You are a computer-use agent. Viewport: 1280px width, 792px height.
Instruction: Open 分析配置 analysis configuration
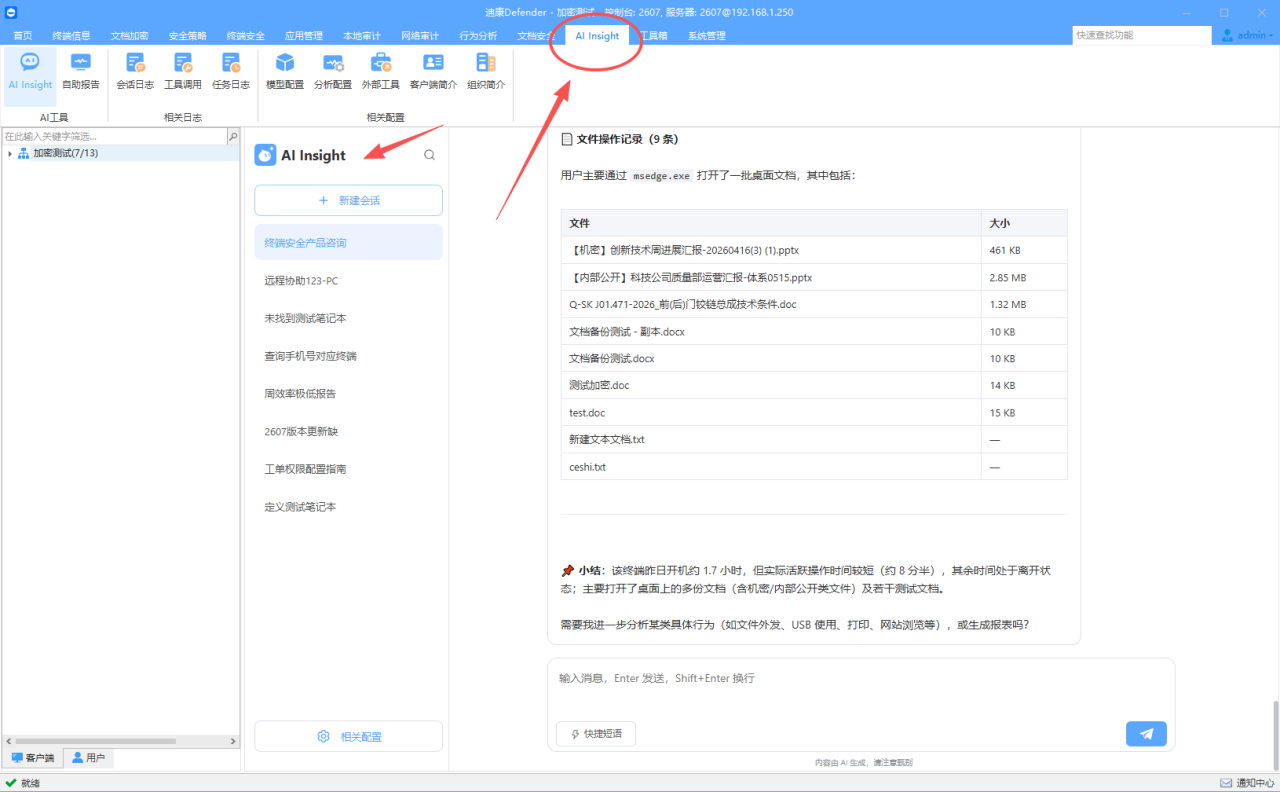(333, 72)
